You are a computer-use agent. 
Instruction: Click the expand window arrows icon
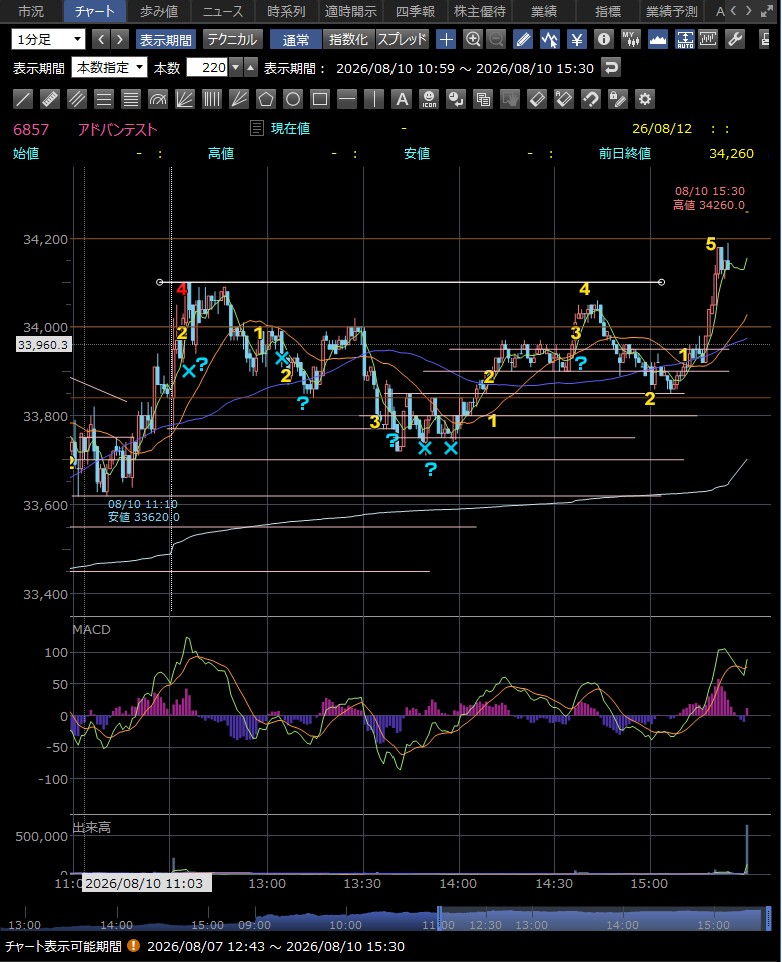(x=767, y=11)
